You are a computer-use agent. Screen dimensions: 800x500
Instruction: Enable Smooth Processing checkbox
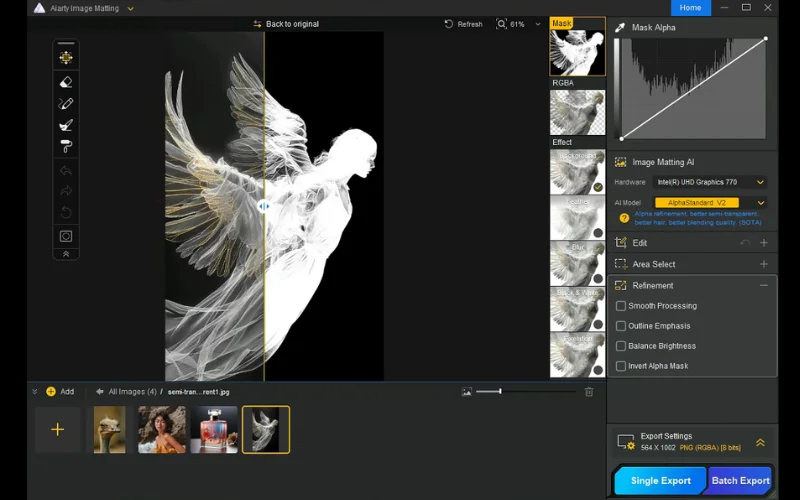click(621, 306)
